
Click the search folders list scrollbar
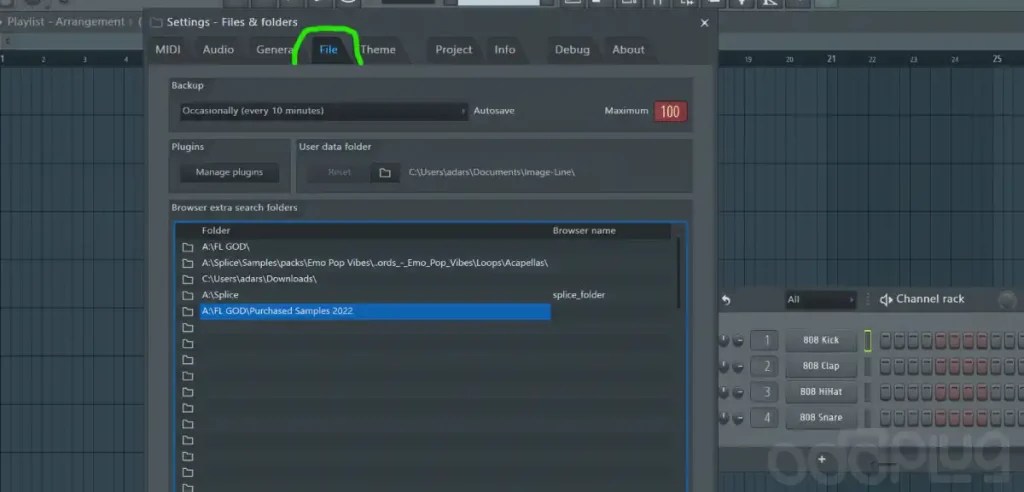pos(679,273)
